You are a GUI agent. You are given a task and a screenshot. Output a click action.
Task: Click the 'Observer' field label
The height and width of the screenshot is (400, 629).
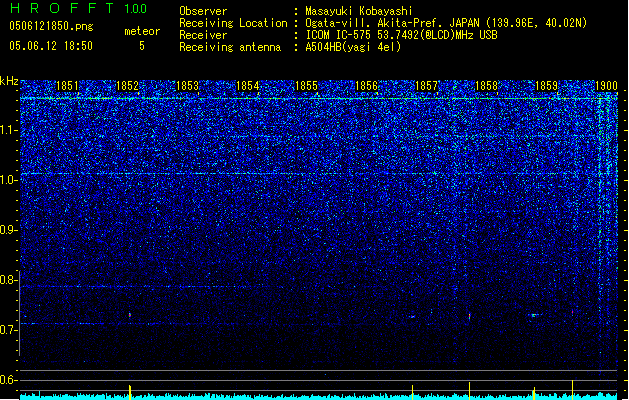click(203, 11)
